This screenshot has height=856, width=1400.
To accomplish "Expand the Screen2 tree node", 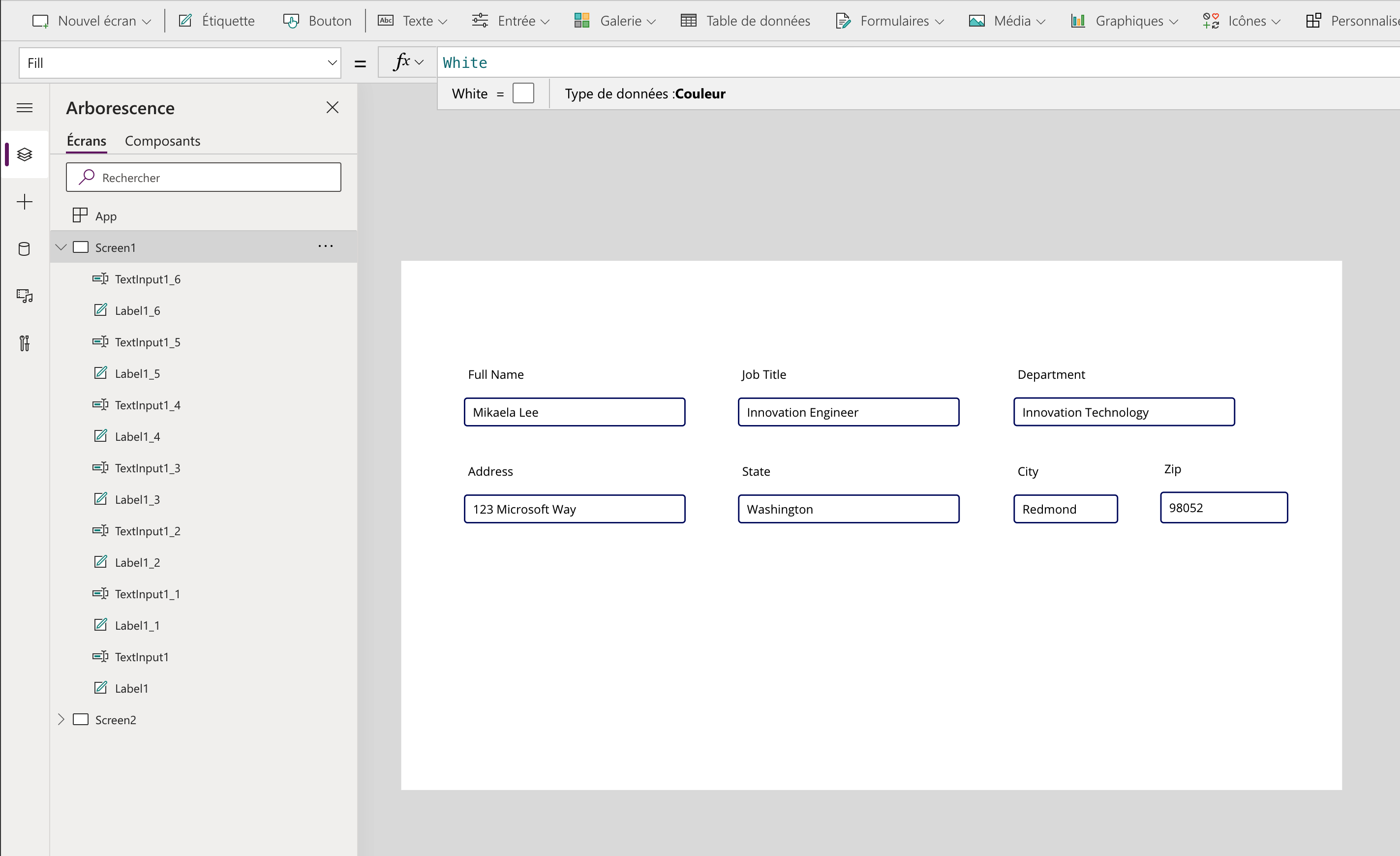I will pos(61,720).
